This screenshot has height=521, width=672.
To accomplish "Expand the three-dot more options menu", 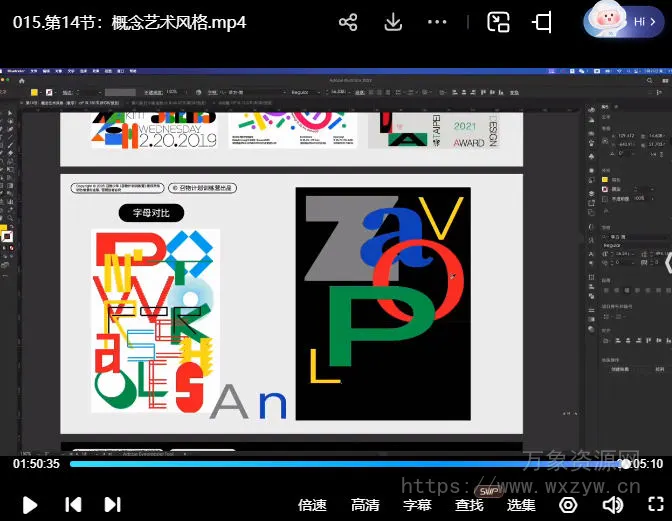I will (x=437, y=22).
